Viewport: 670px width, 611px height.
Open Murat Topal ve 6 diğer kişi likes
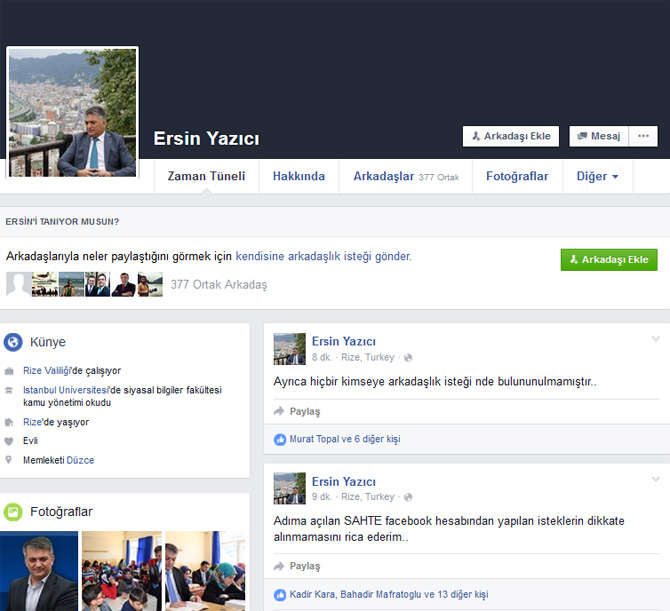point(345,439)
